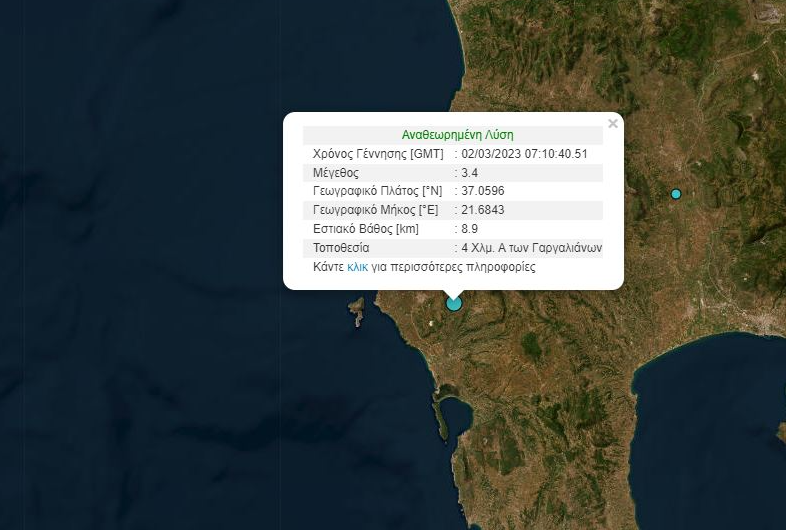Select the small cyan earthquake marker at right

point(676,194)
